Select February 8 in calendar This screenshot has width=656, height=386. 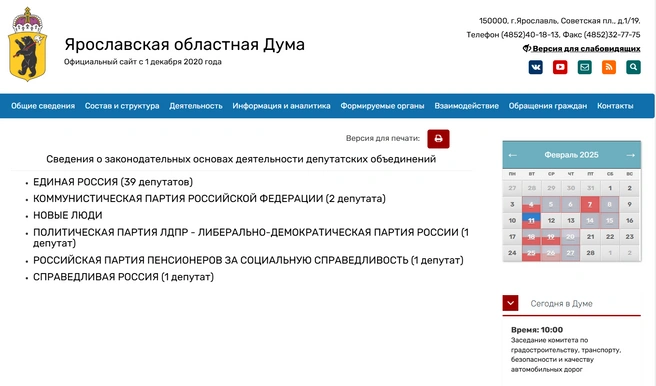pos(610,205)
